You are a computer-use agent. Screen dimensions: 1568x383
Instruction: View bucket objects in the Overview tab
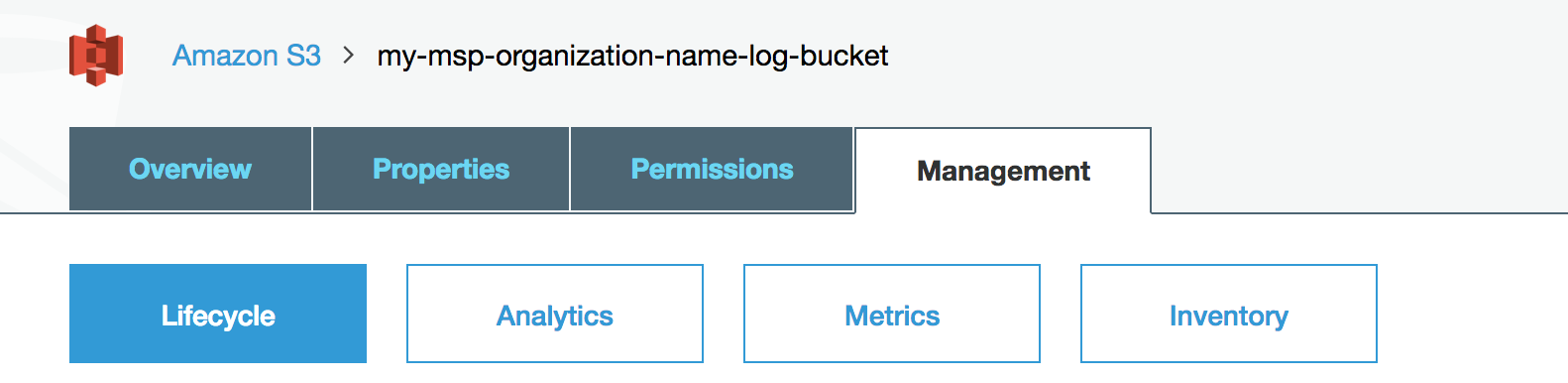coord(190,169)
